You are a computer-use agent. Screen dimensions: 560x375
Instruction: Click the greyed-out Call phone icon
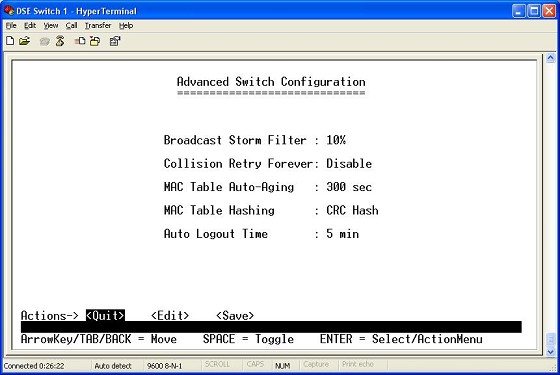click(45, 41)
